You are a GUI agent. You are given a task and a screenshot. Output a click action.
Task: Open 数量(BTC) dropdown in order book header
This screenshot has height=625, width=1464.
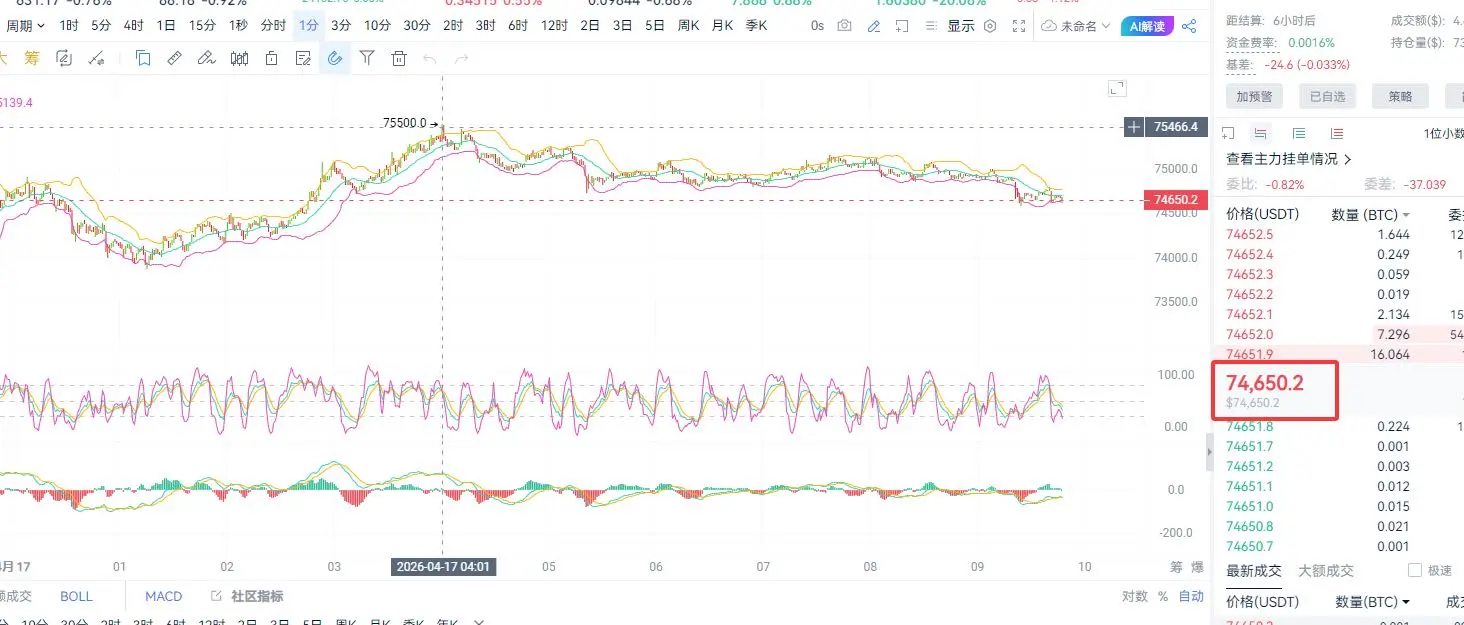pyautogui.click(x=1371, y=214)
